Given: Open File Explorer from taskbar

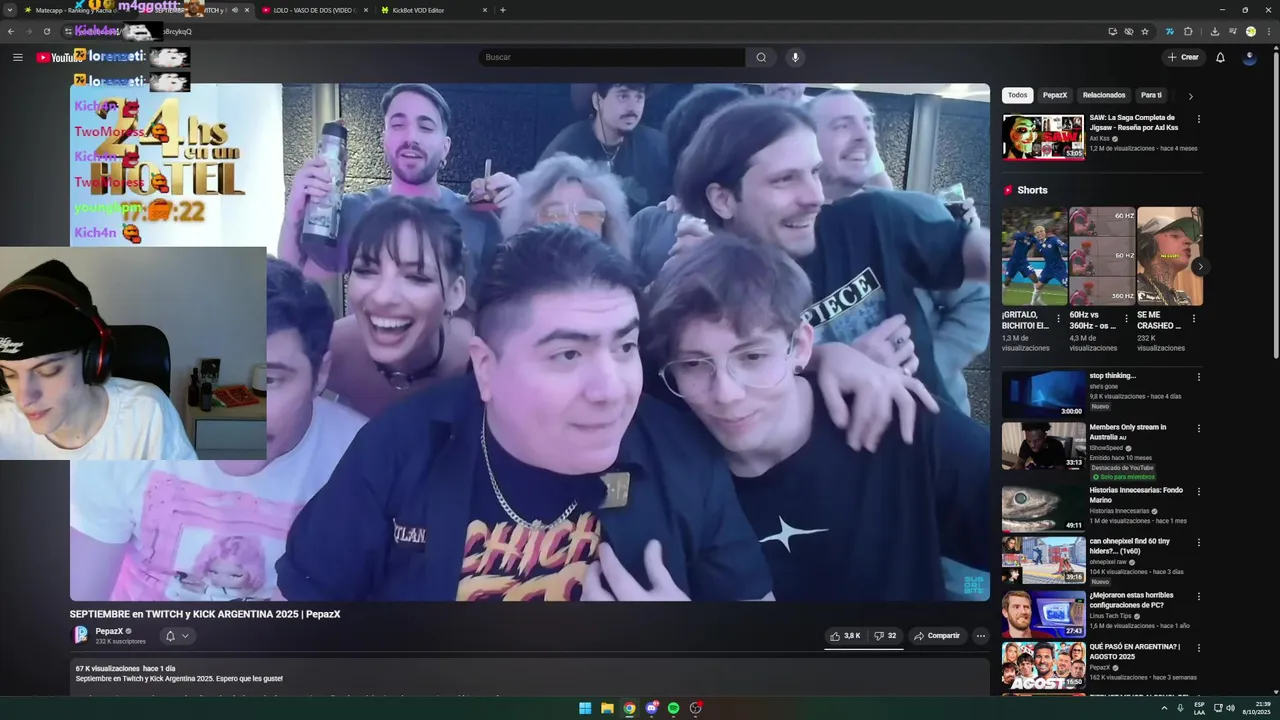Looking at the screenshot, I should point(607,708).
